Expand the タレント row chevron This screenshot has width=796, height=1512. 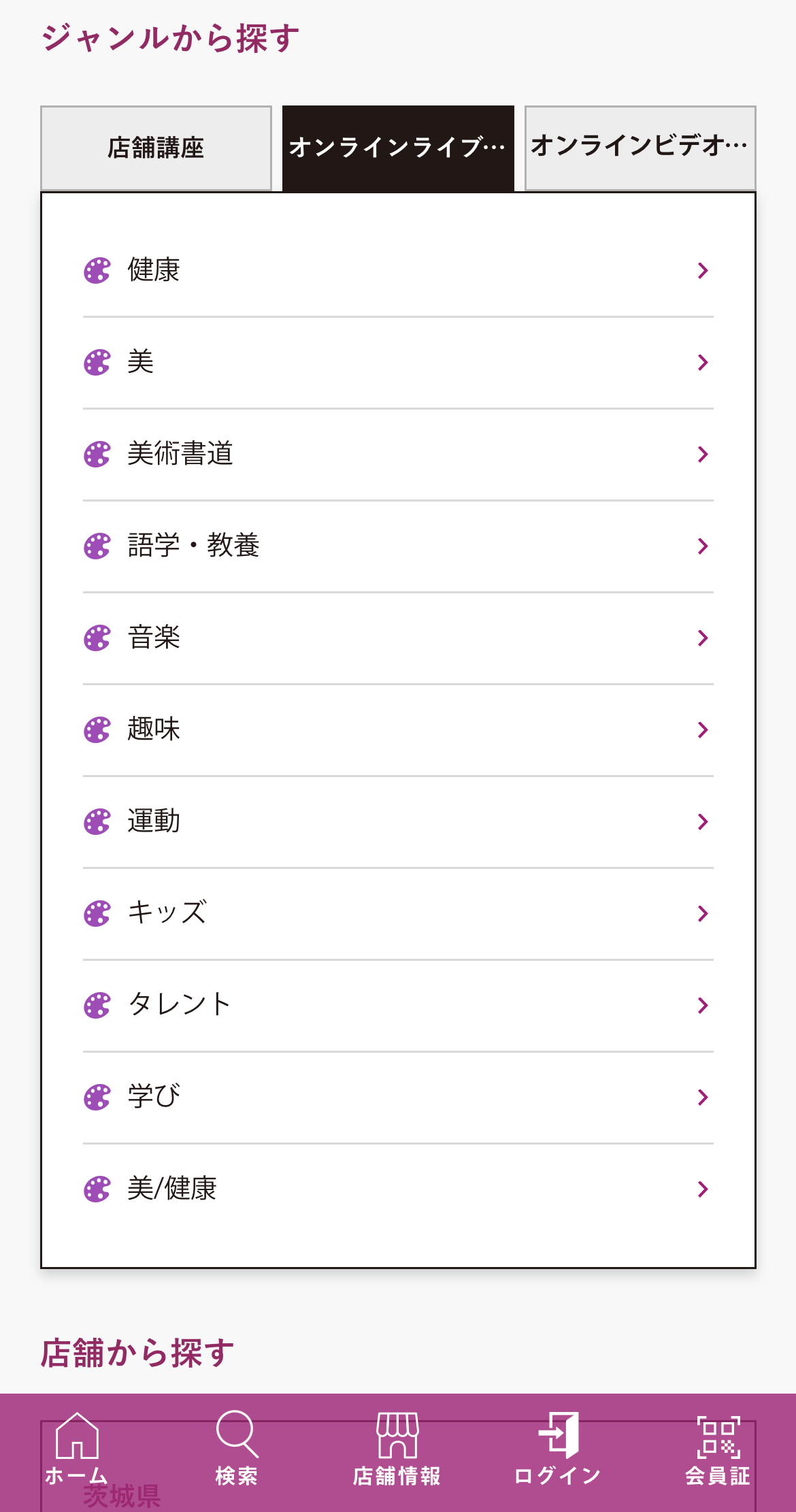[x=703, y=1005]
